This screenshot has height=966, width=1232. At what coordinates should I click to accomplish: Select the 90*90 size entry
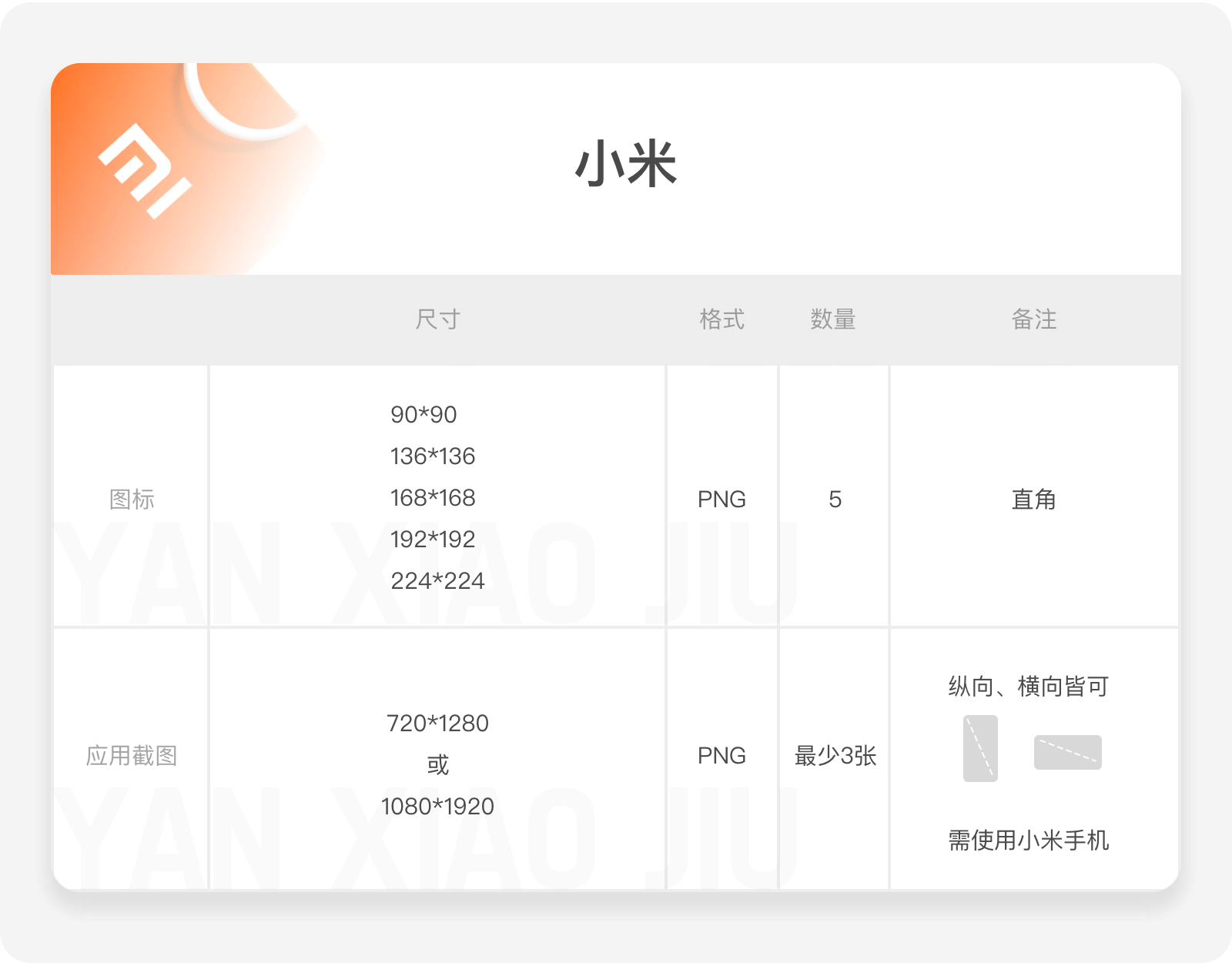point(423,415)
